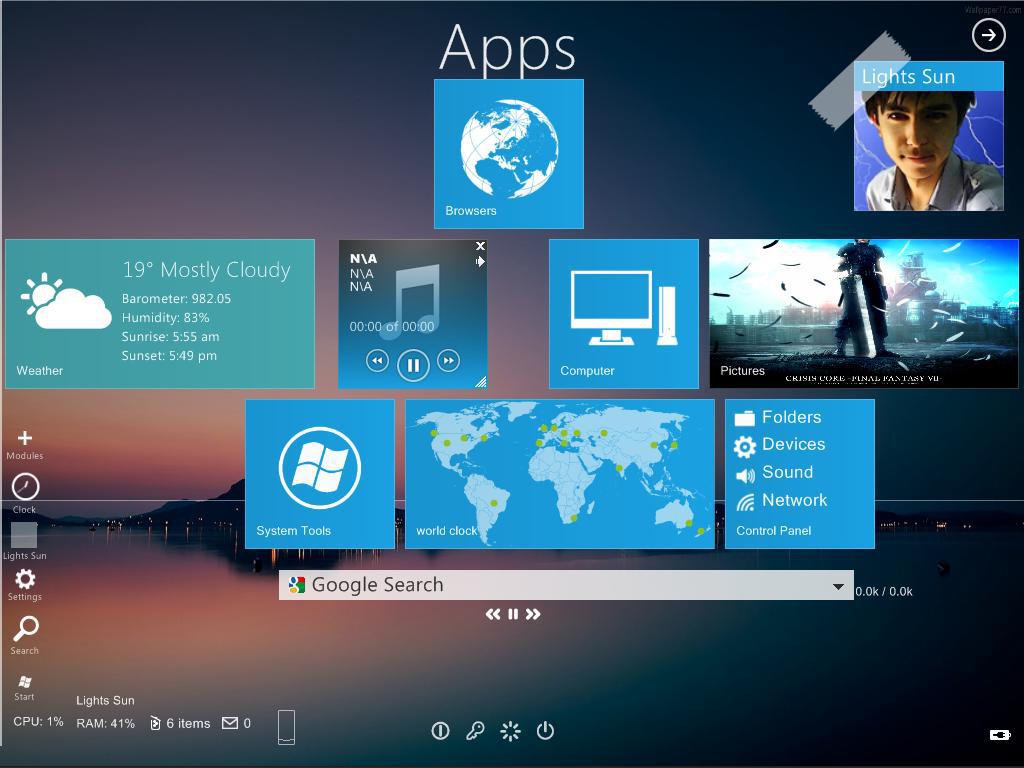Open the world clock map tile
The width and height of the screenshot is (1024, 768).
(x=560, y=474)
